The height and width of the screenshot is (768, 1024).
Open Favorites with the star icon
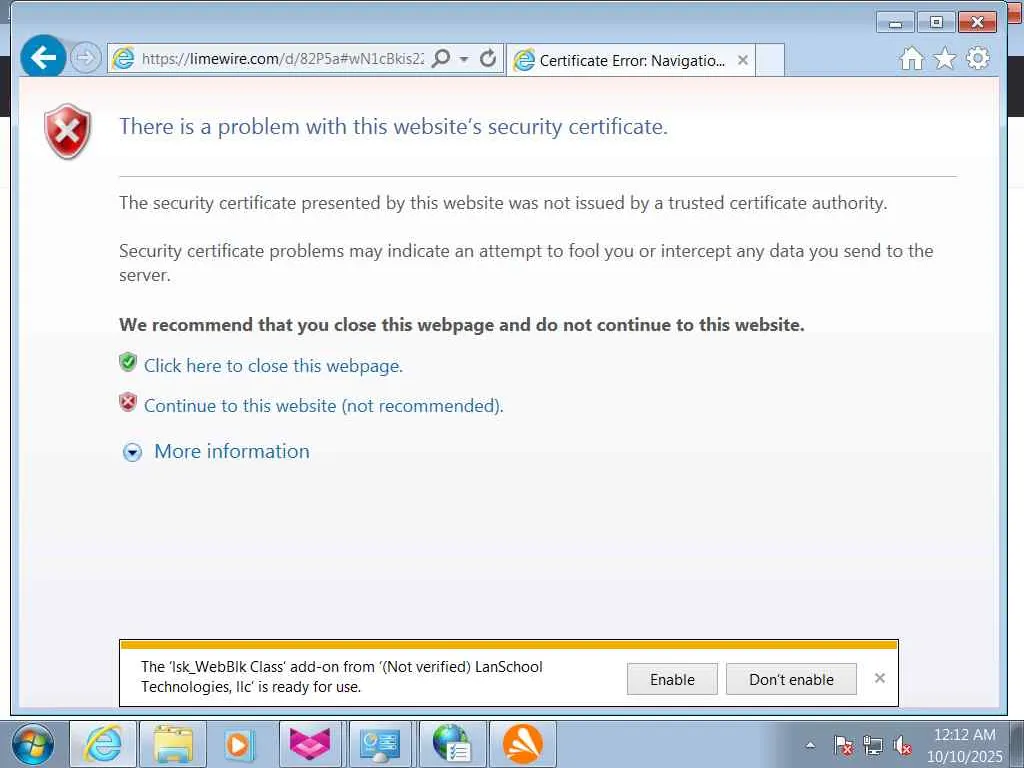pos(944,59)
